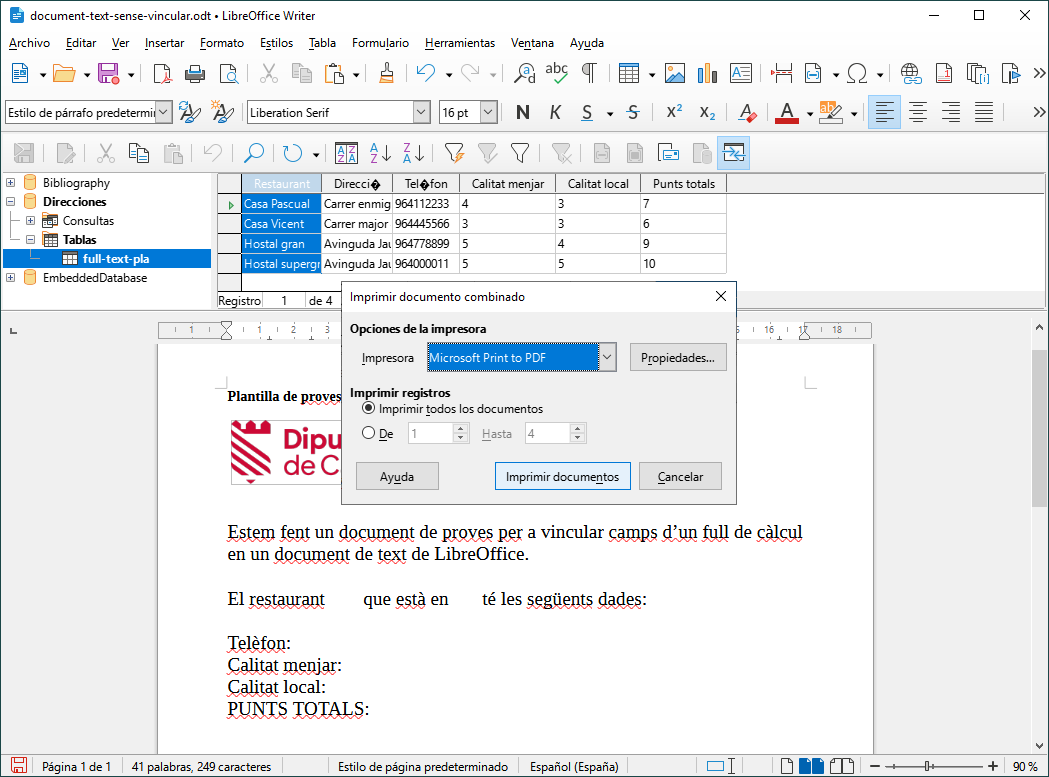The width and height of the screenshot is (1049, 777).
Task: Open Find and Replace icon
Action: (x=524, y=74)
